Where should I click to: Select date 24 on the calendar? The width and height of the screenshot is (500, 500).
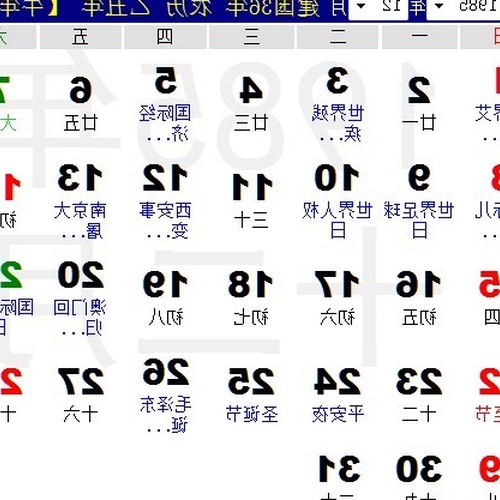[337, 382]
